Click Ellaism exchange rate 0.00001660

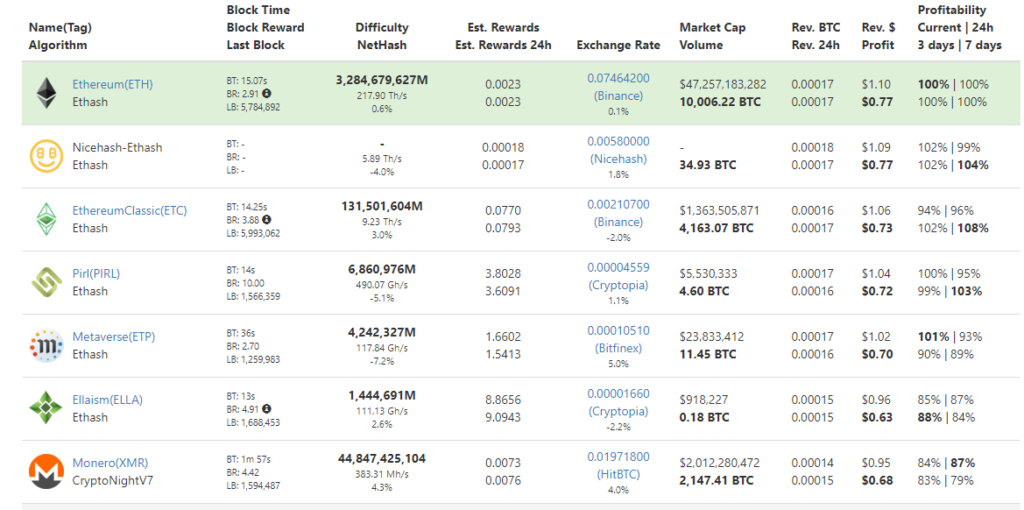coord(618,394)
